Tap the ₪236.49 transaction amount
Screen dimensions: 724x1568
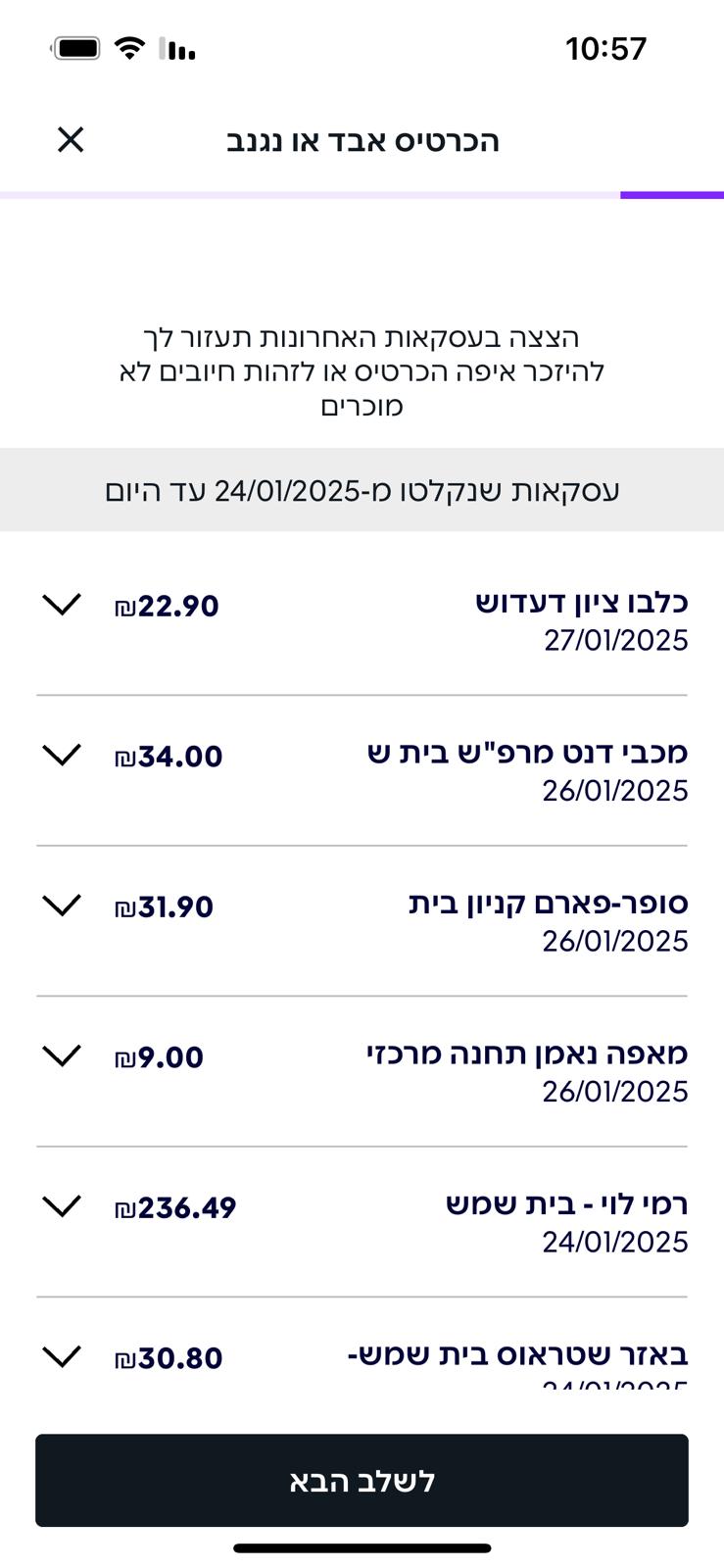175,1207
